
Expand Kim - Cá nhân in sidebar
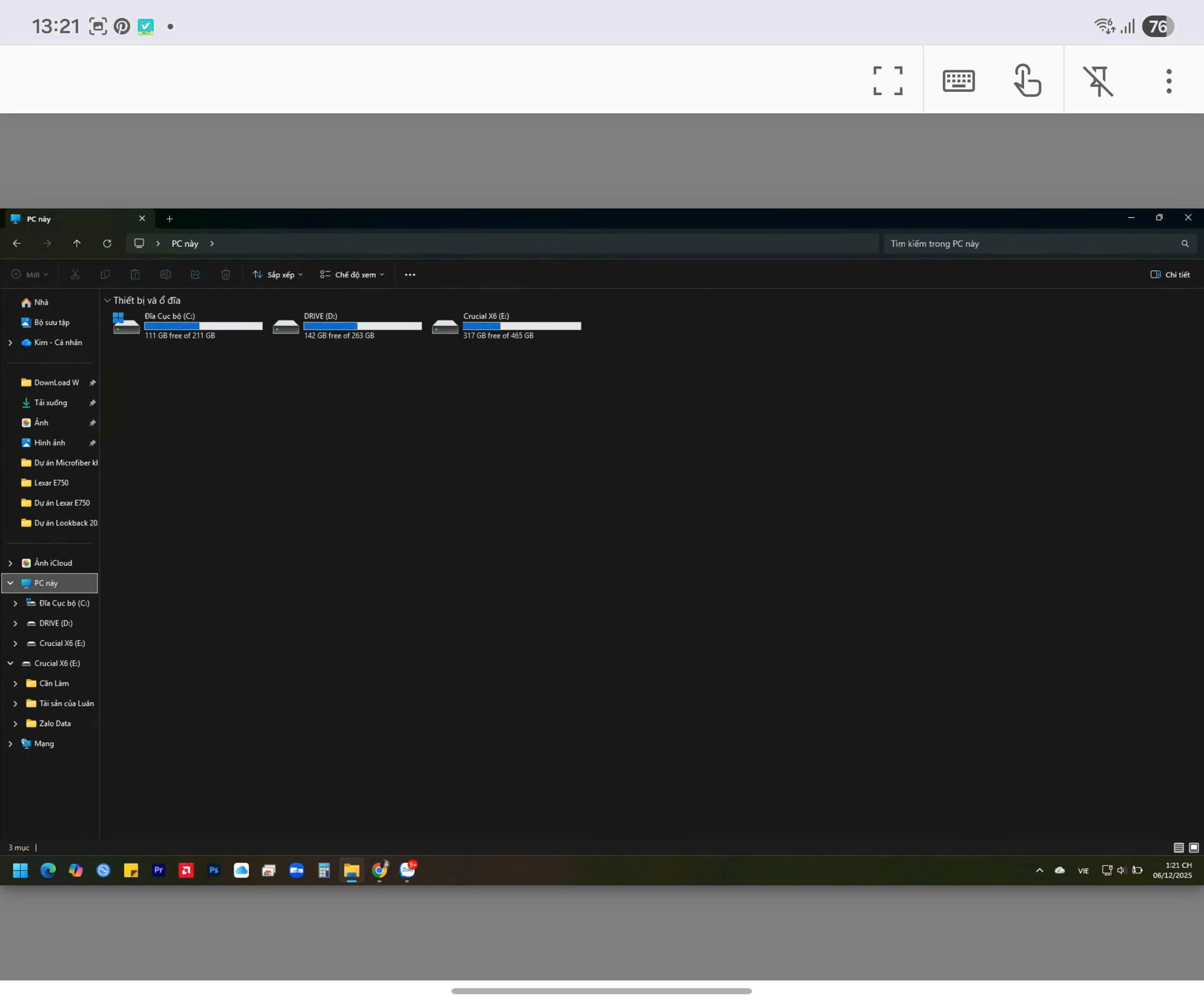10,343
